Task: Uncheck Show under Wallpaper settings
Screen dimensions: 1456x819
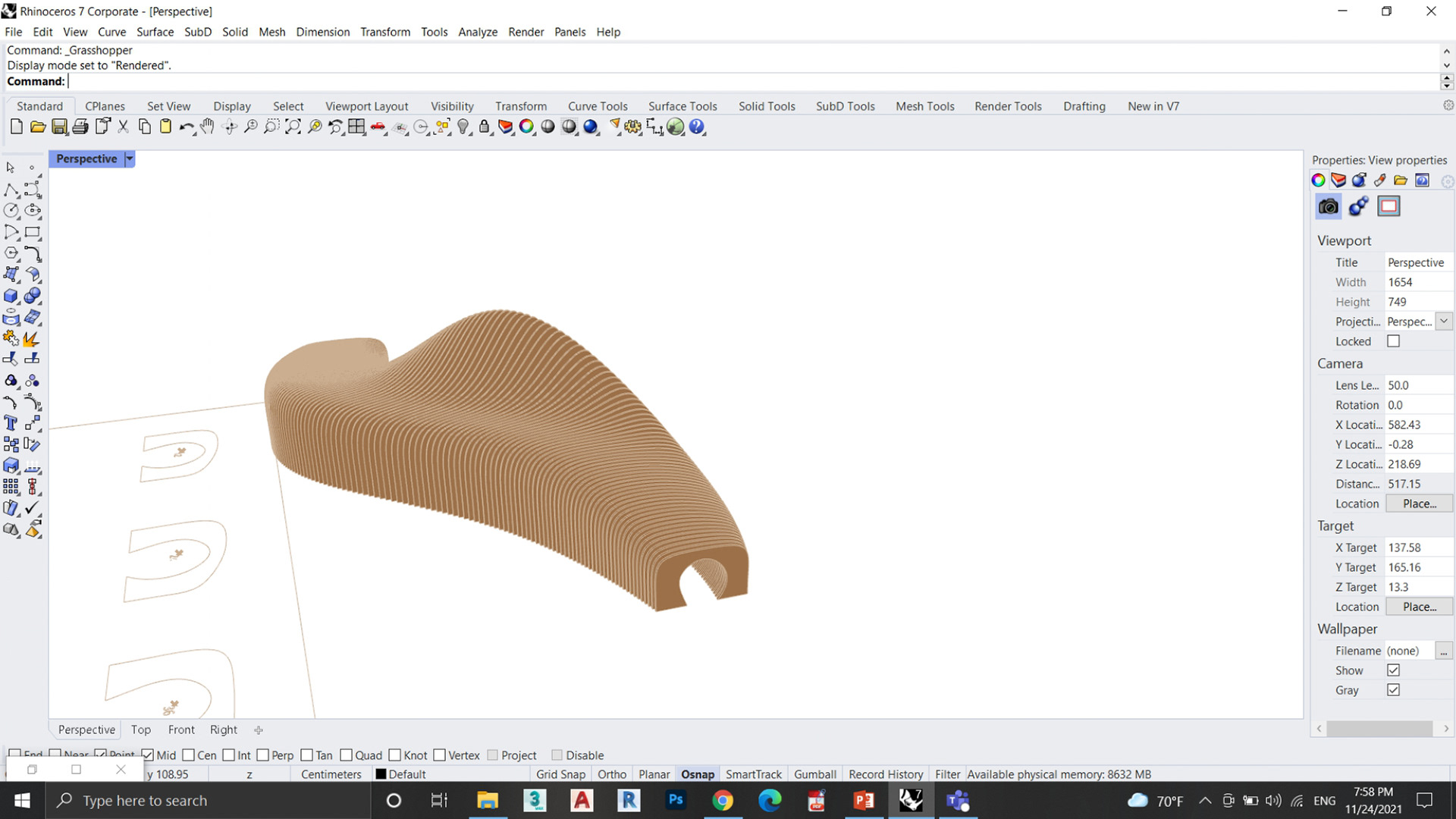Action: (1392, 670)
